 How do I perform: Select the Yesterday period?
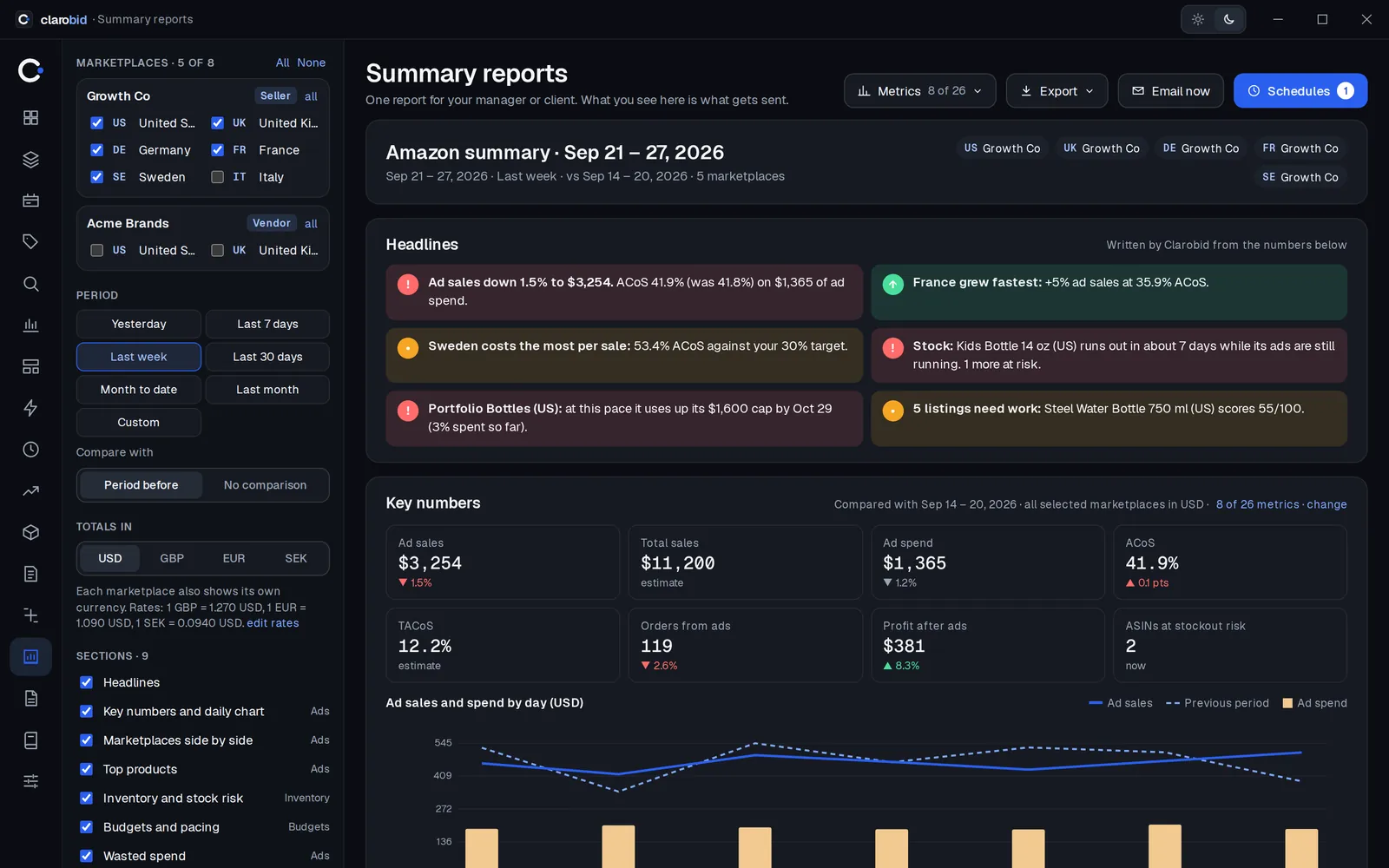pos(139,324)
